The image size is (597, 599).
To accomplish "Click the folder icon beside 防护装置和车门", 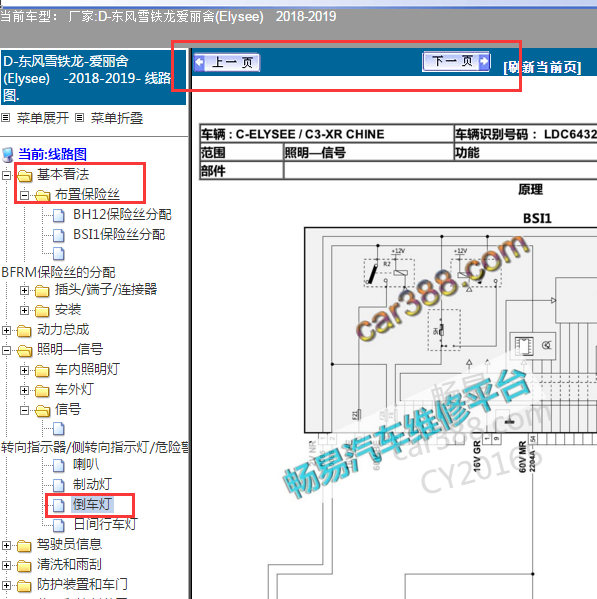I will pos(24,586).
